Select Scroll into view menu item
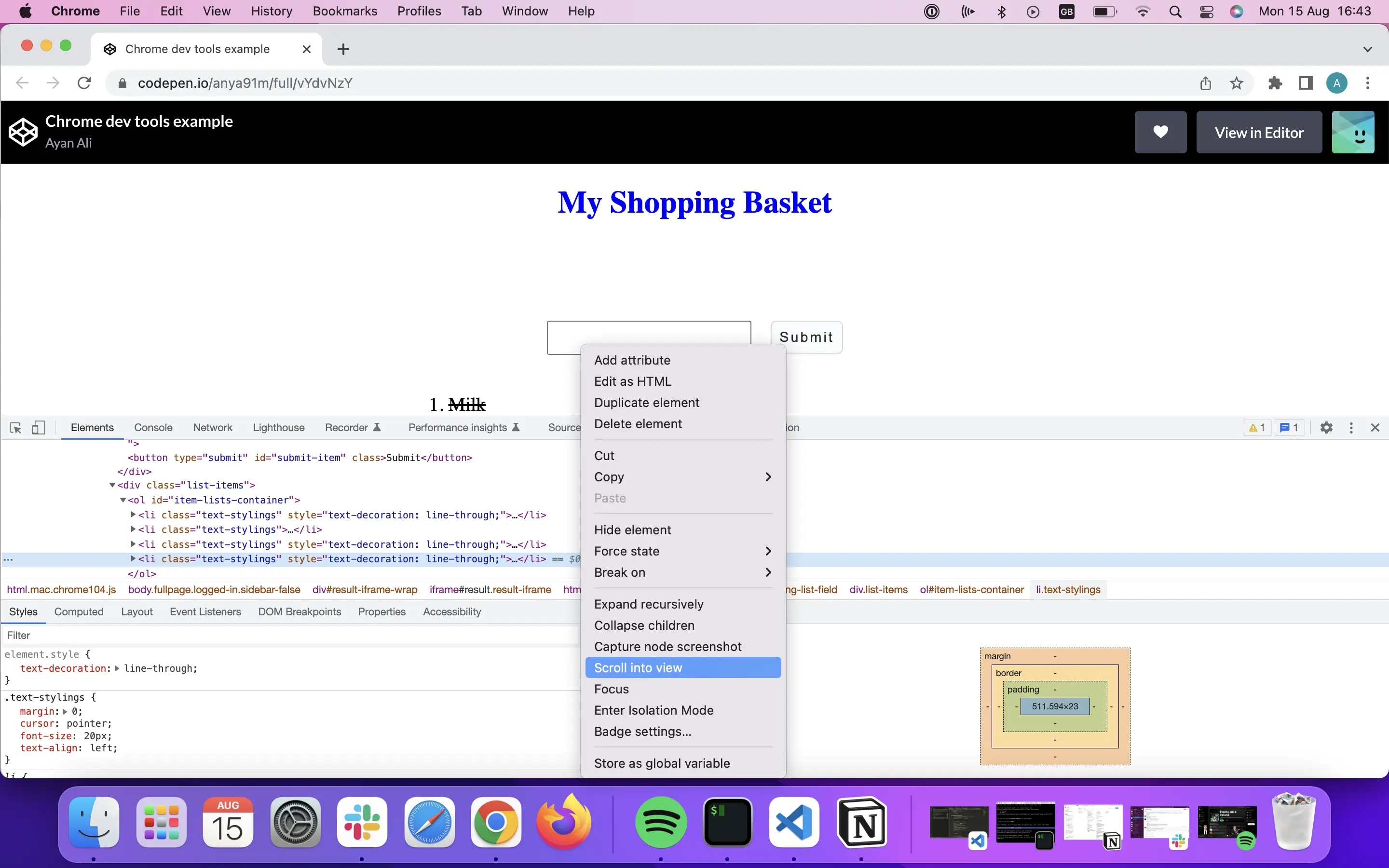This screenshot has width=1389, height=868. 683,668
